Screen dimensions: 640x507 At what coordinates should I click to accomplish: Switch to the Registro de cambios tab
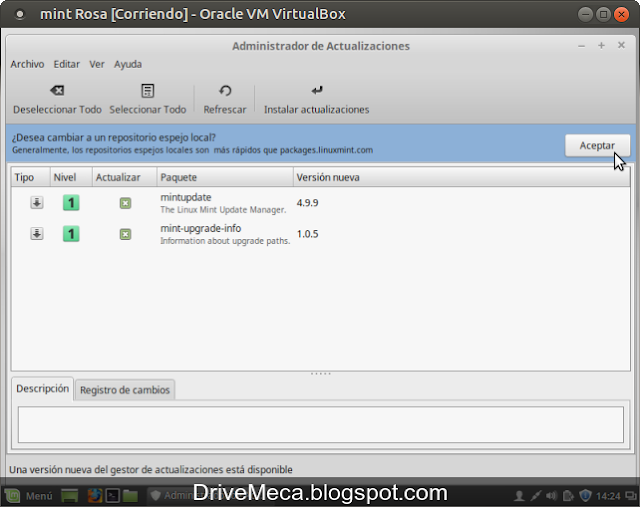pos(125,390)
